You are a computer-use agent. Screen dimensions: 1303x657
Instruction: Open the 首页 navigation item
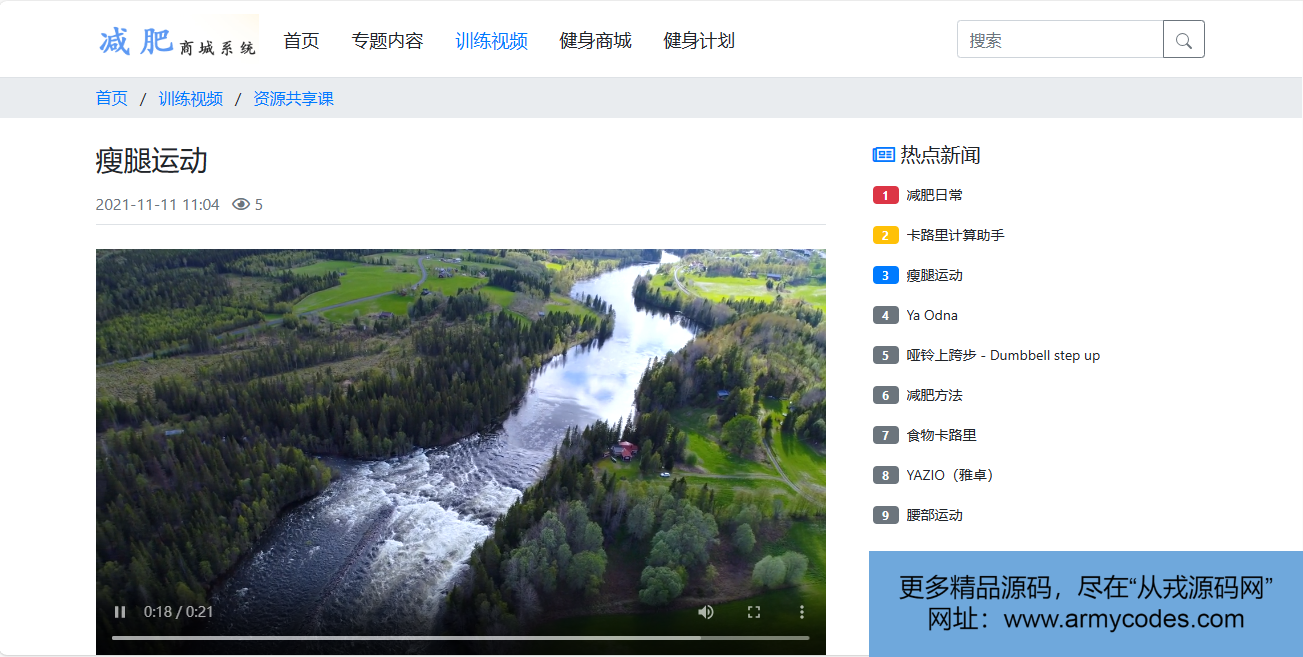tap(301, 41)
